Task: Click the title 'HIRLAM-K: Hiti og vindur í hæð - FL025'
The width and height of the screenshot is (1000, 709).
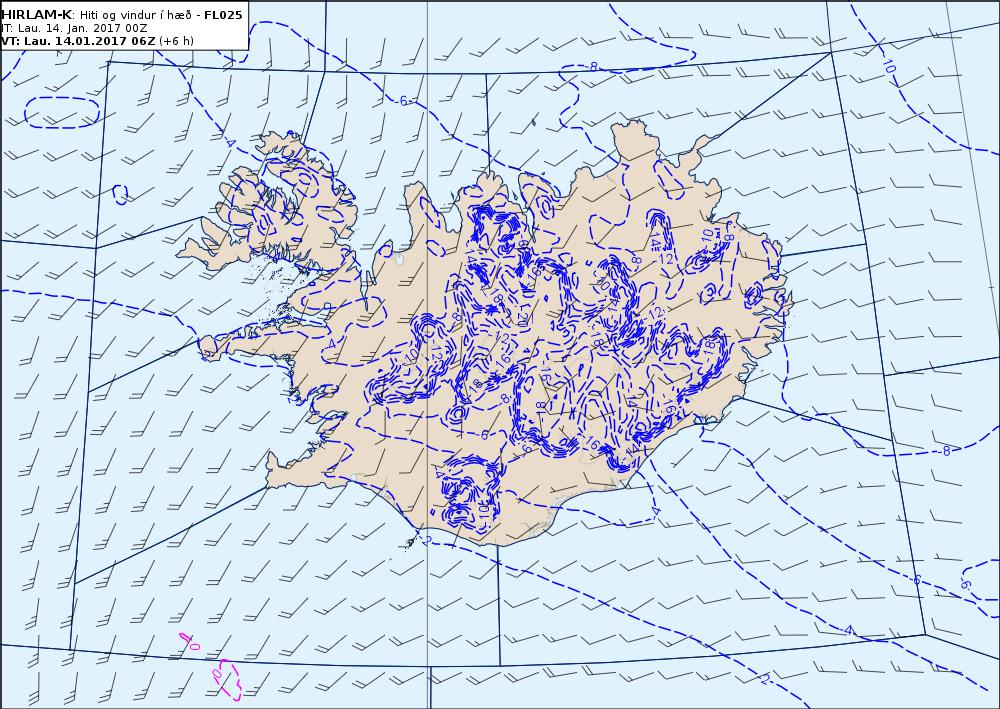Action: (122, 15)
